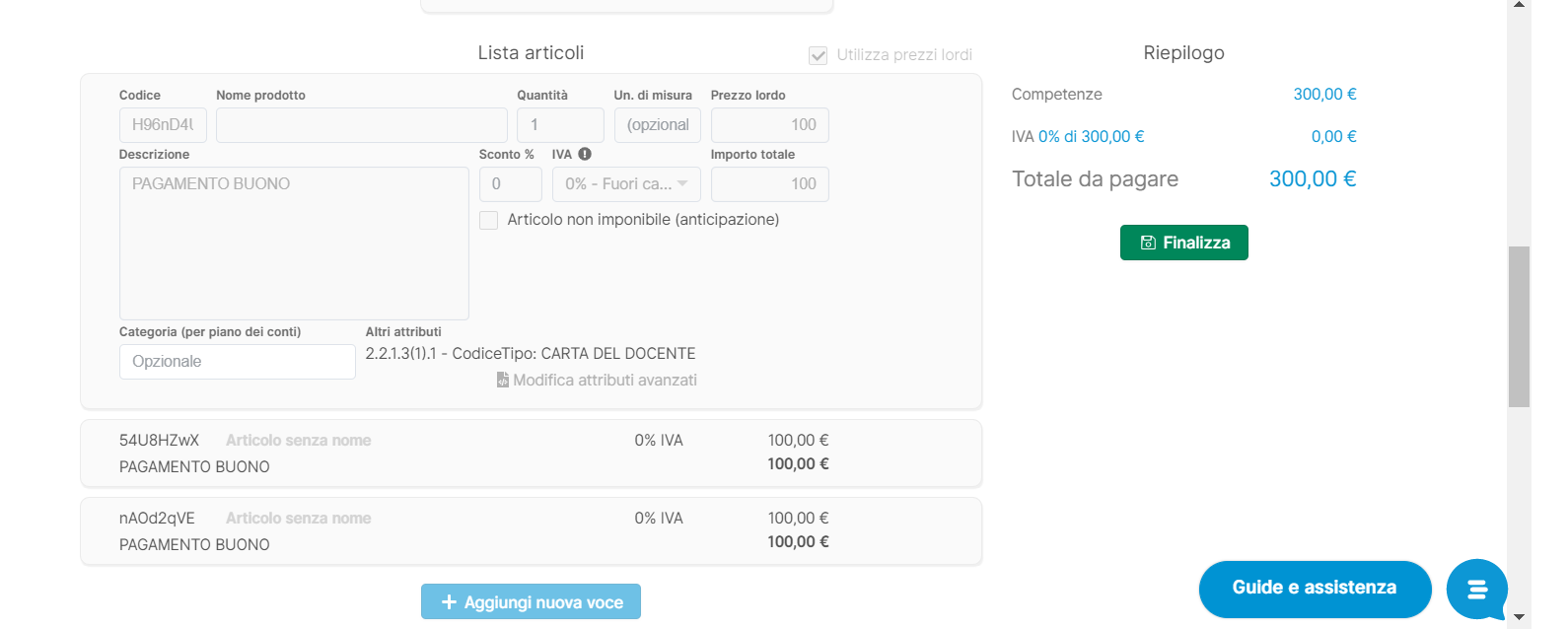
Task: Enable Articolo non imponibile (anticipazione)
Action: tap(489, 220)
